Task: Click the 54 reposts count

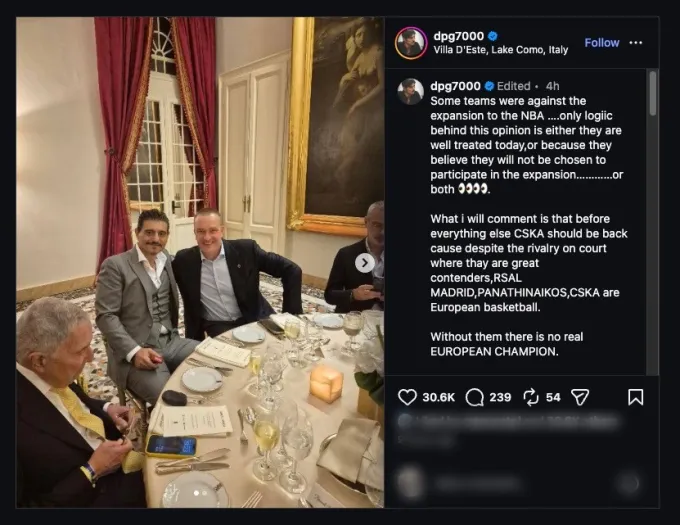Action: tap(553, 397)
